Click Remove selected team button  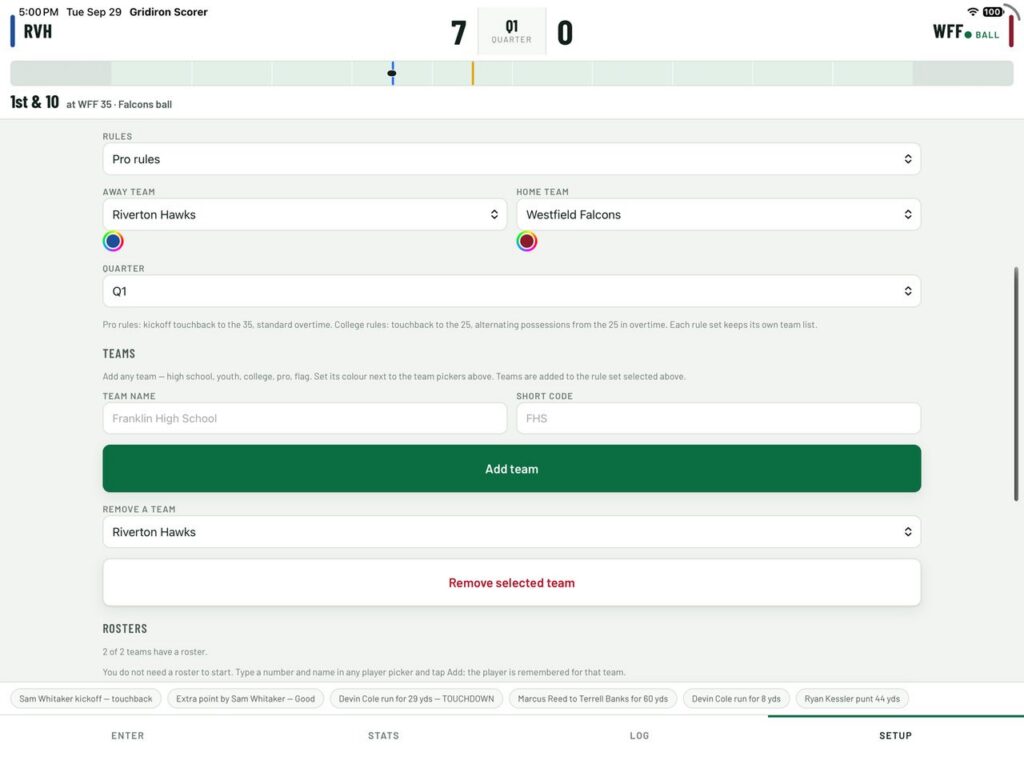511,583
